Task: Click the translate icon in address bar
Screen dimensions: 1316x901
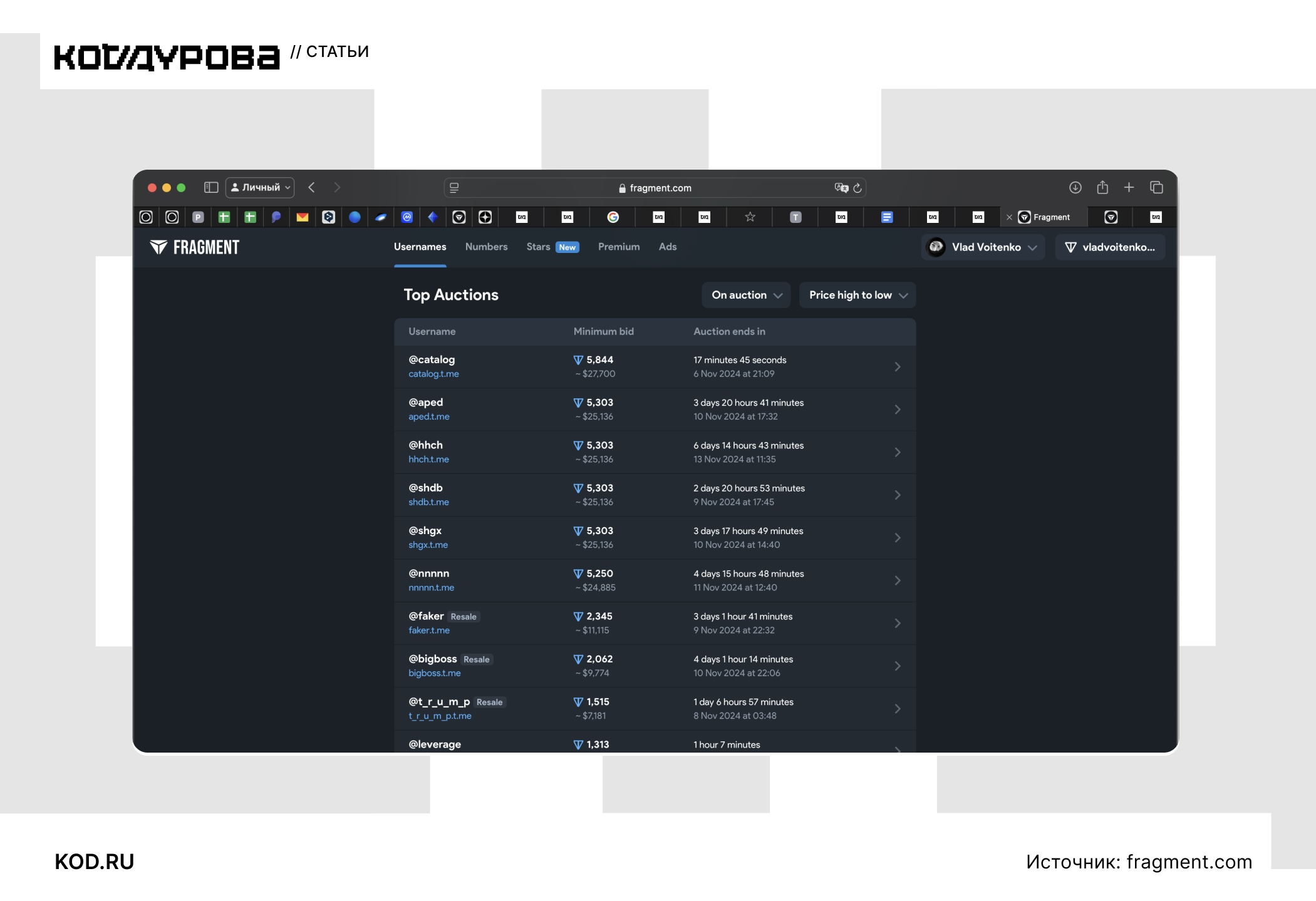Action: pos(841,187)
